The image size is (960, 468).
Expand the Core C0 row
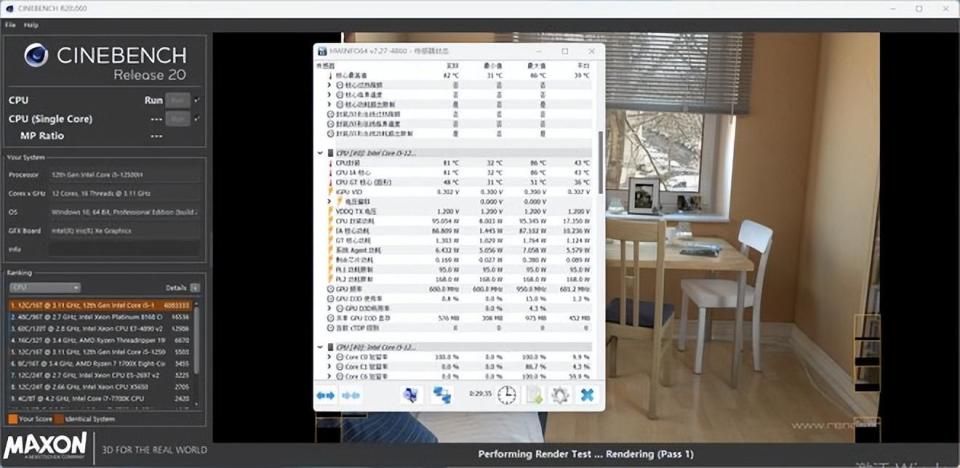330,357
